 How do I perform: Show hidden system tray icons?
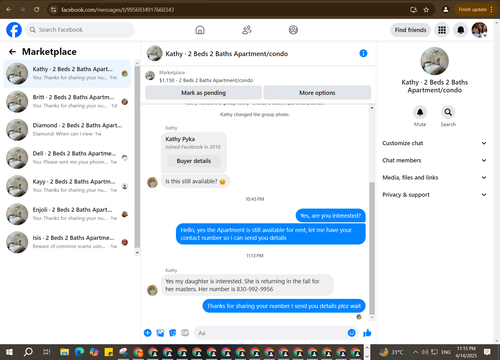coord(415,352)
